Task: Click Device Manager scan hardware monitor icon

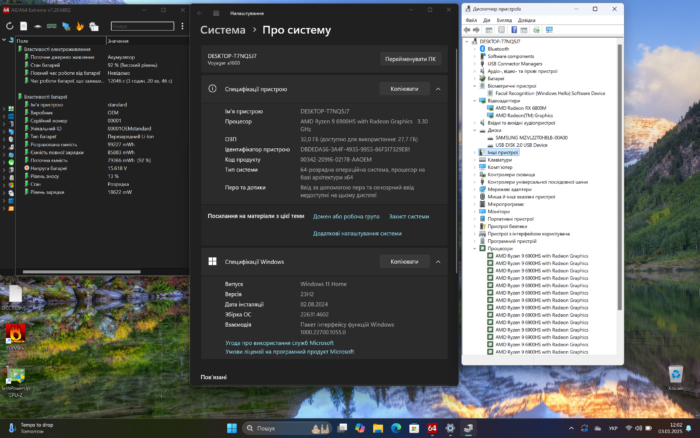Action: click(x=549, y=30)
